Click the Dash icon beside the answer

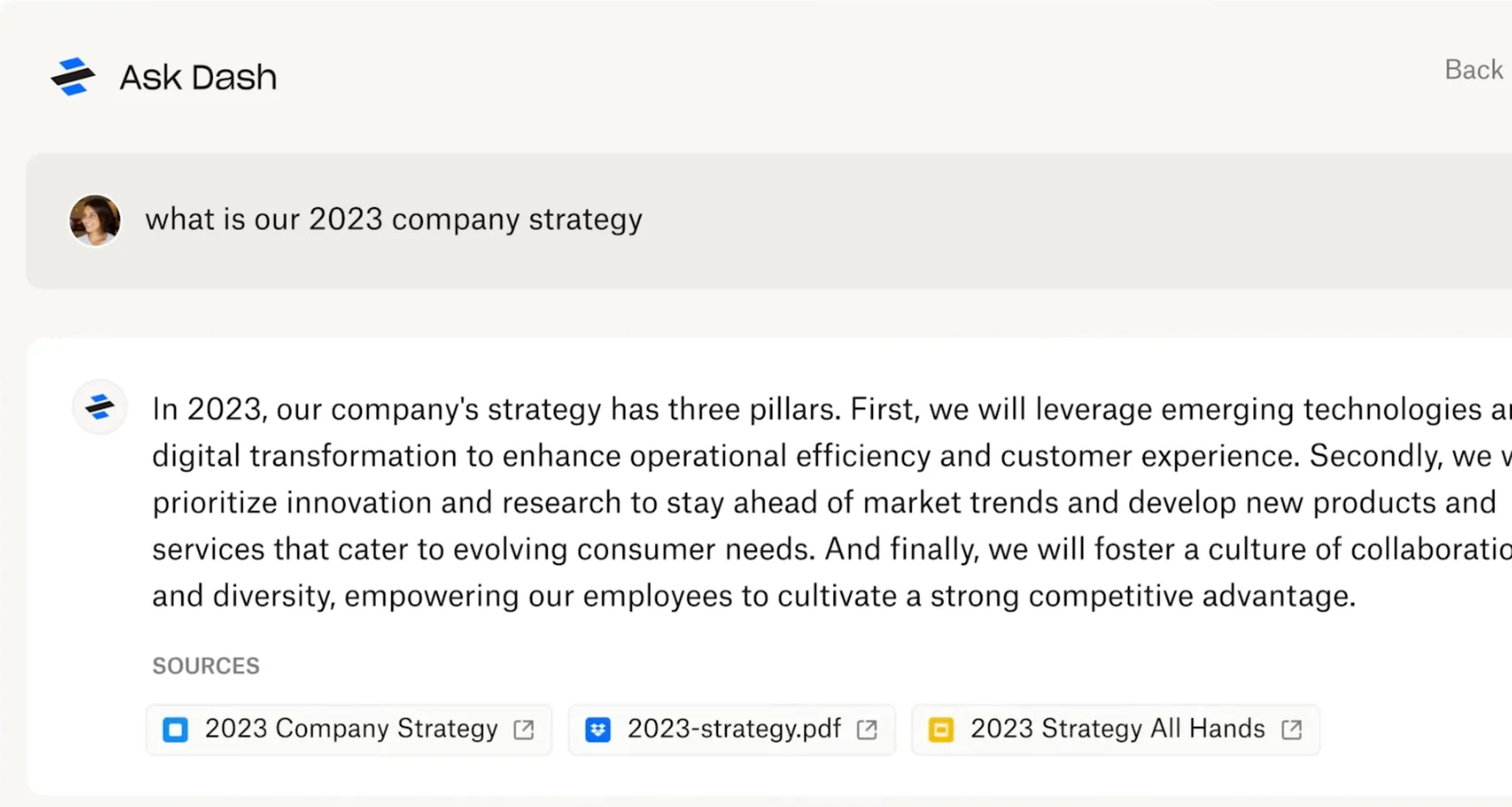[99, 407]
